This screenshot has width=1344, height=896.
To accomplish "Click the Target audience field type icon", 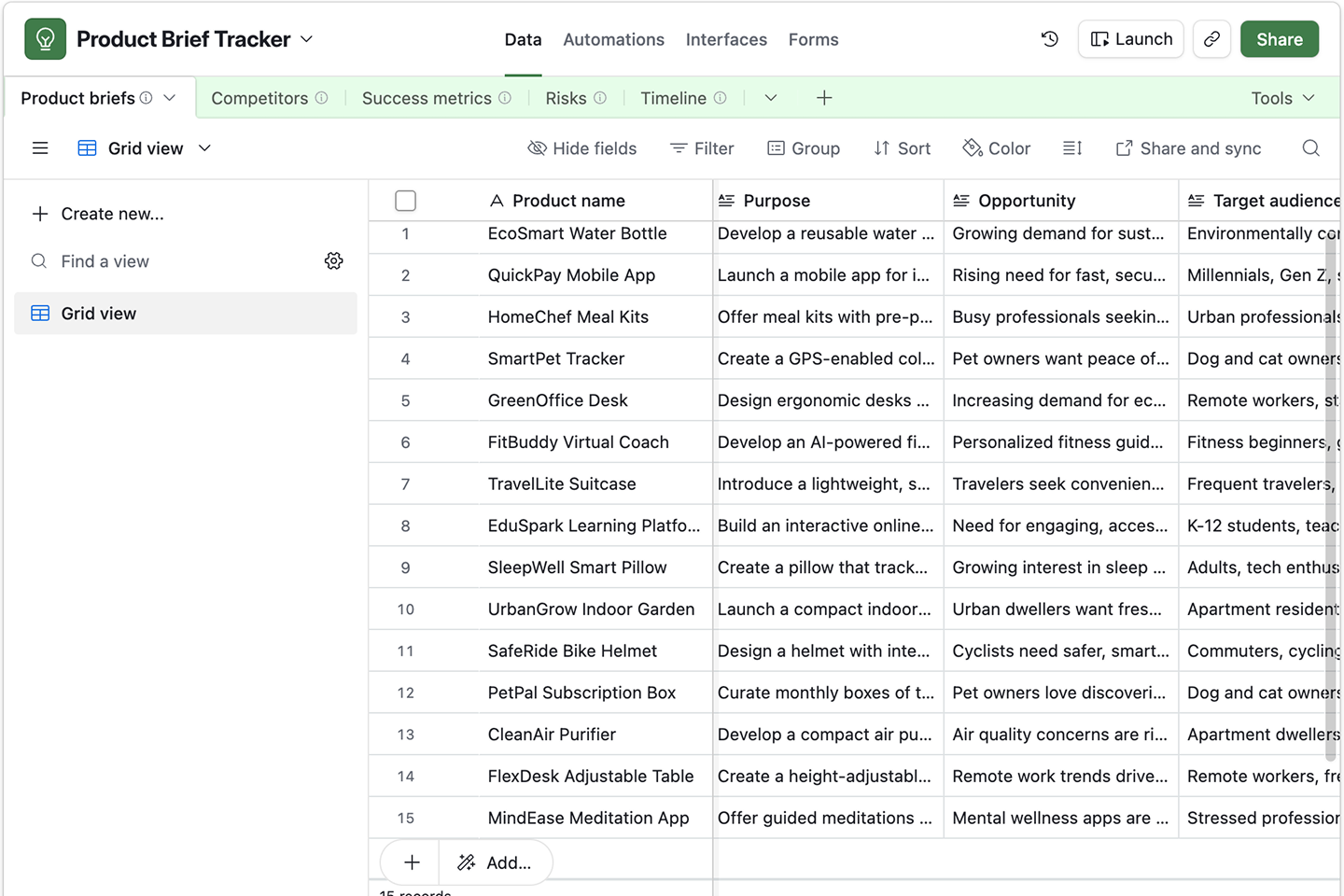I will pos(1197,201).
